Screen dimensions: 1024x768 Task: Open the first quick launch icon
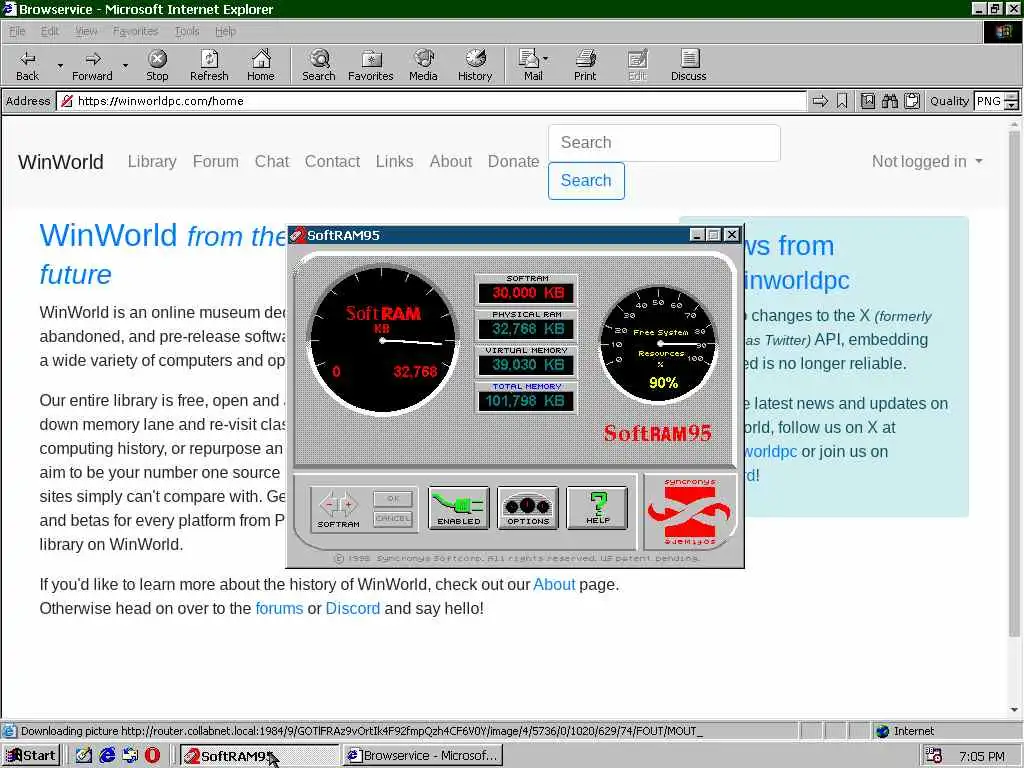coord(84,756)
